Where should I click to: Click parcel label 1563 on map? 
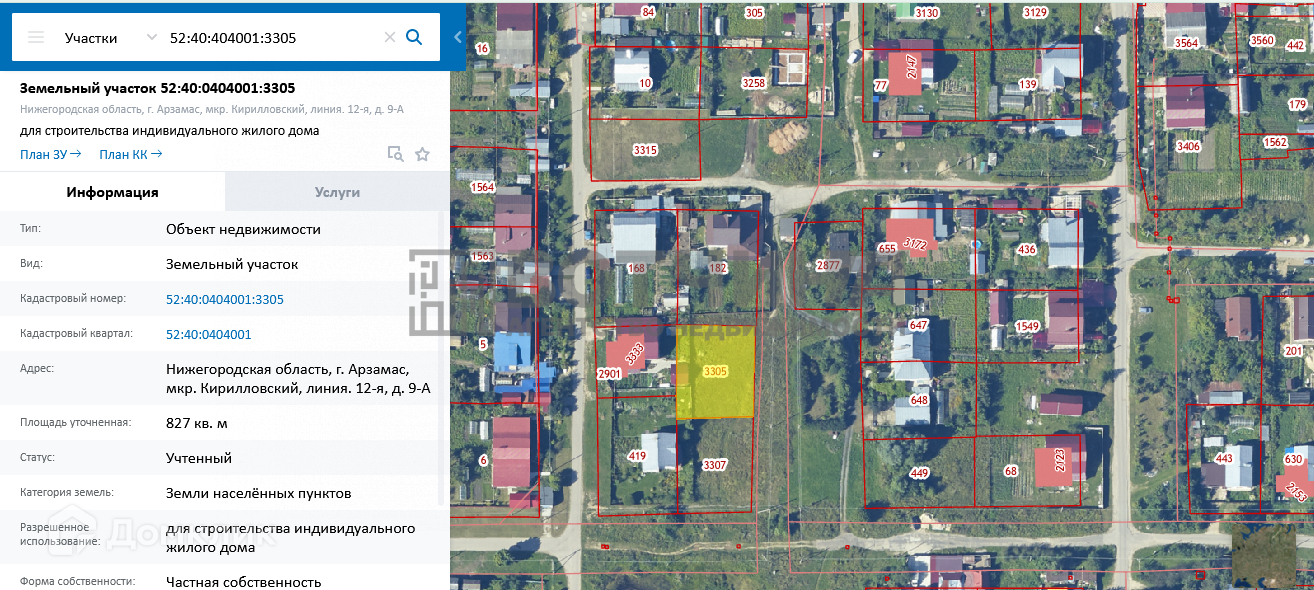[482, 256]
